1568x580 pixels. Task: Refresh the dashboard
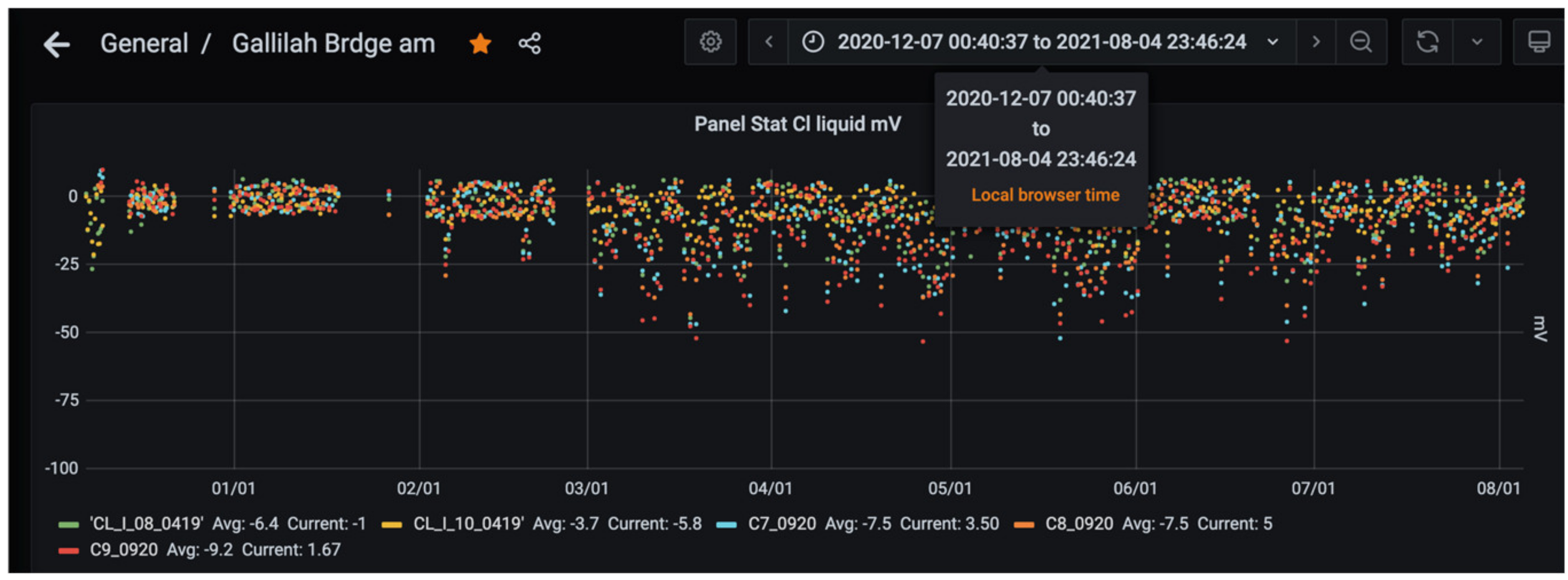pos(1427,42)
